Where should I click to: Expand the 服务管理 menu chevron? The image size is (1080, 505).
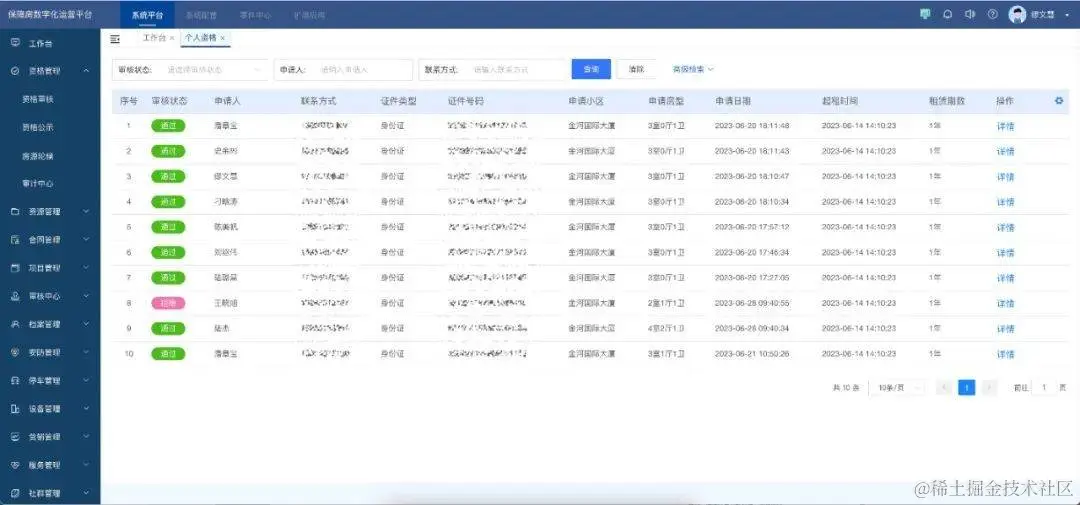click(x=86, y=465)
